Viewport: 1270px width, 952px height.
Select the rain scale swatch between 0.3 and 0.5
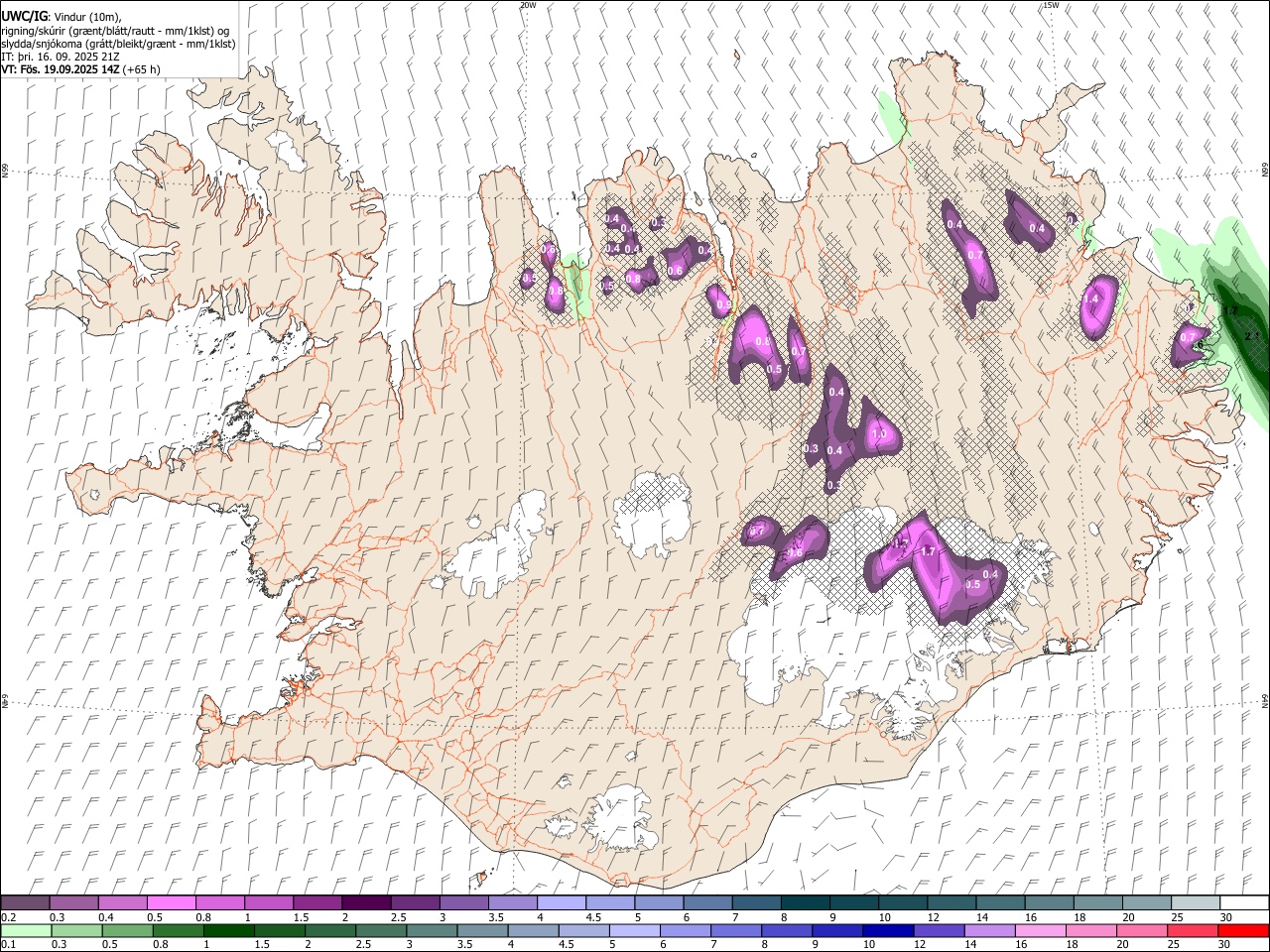[74, 930]
